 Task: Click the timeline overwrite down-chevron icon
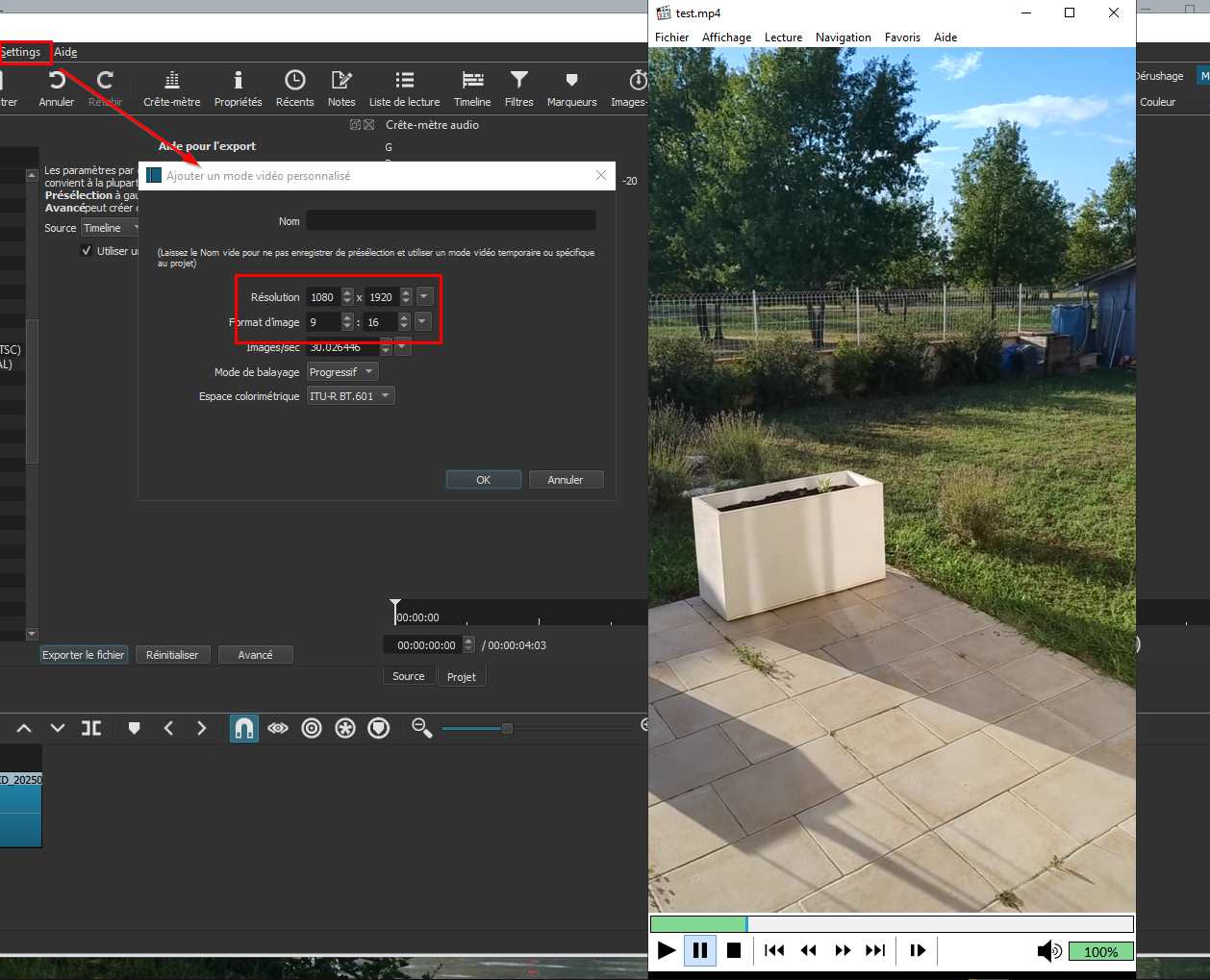58,728
